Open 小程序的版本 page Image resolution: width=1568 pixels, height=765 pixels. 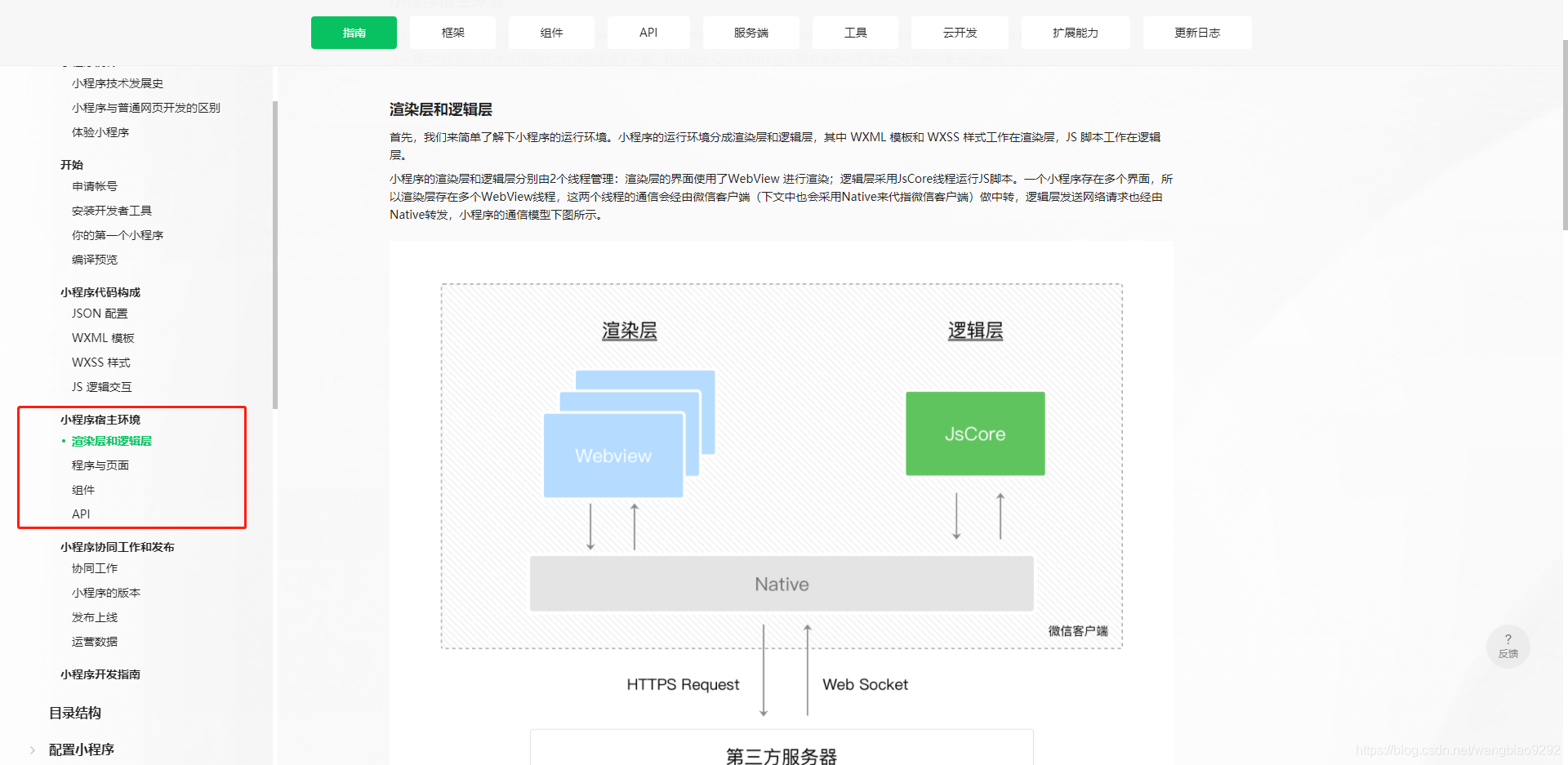click(106, 593)
